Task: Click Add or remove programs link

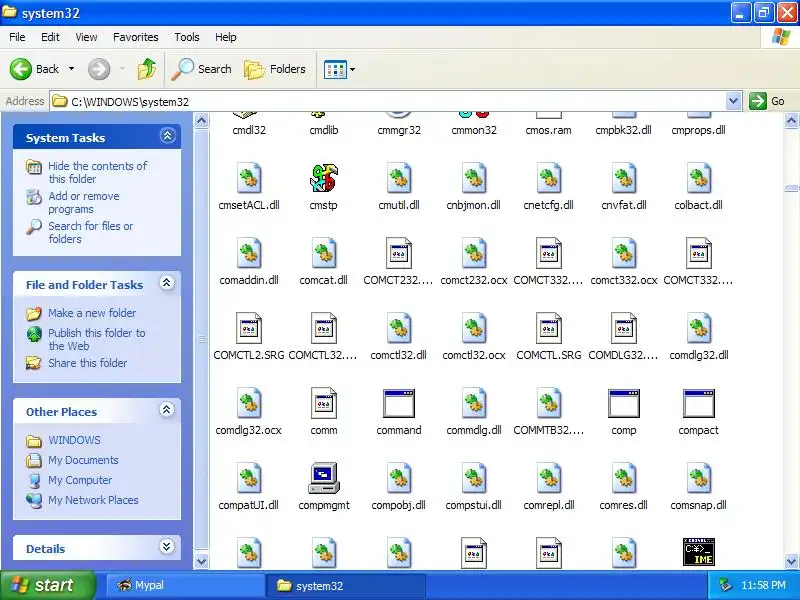Action: (x=84, y=203)
